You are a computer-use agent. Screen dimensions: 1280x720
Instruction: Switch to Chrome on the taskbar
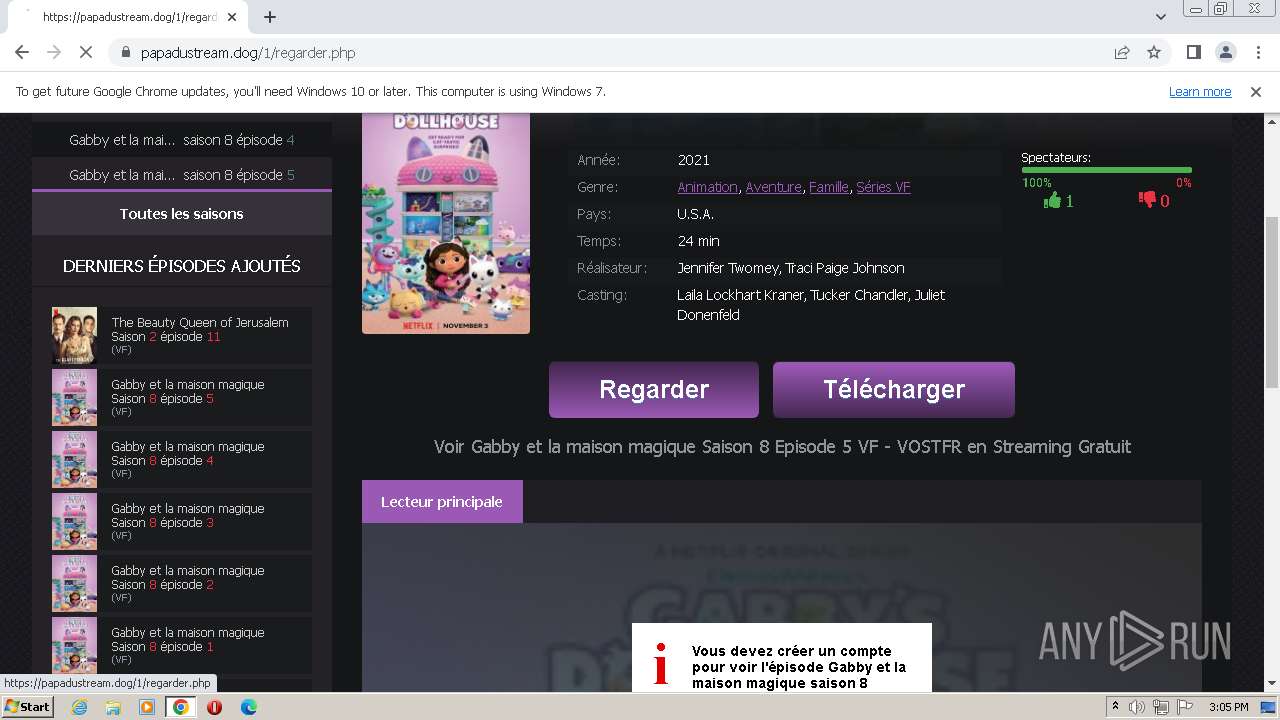[181, 707]
